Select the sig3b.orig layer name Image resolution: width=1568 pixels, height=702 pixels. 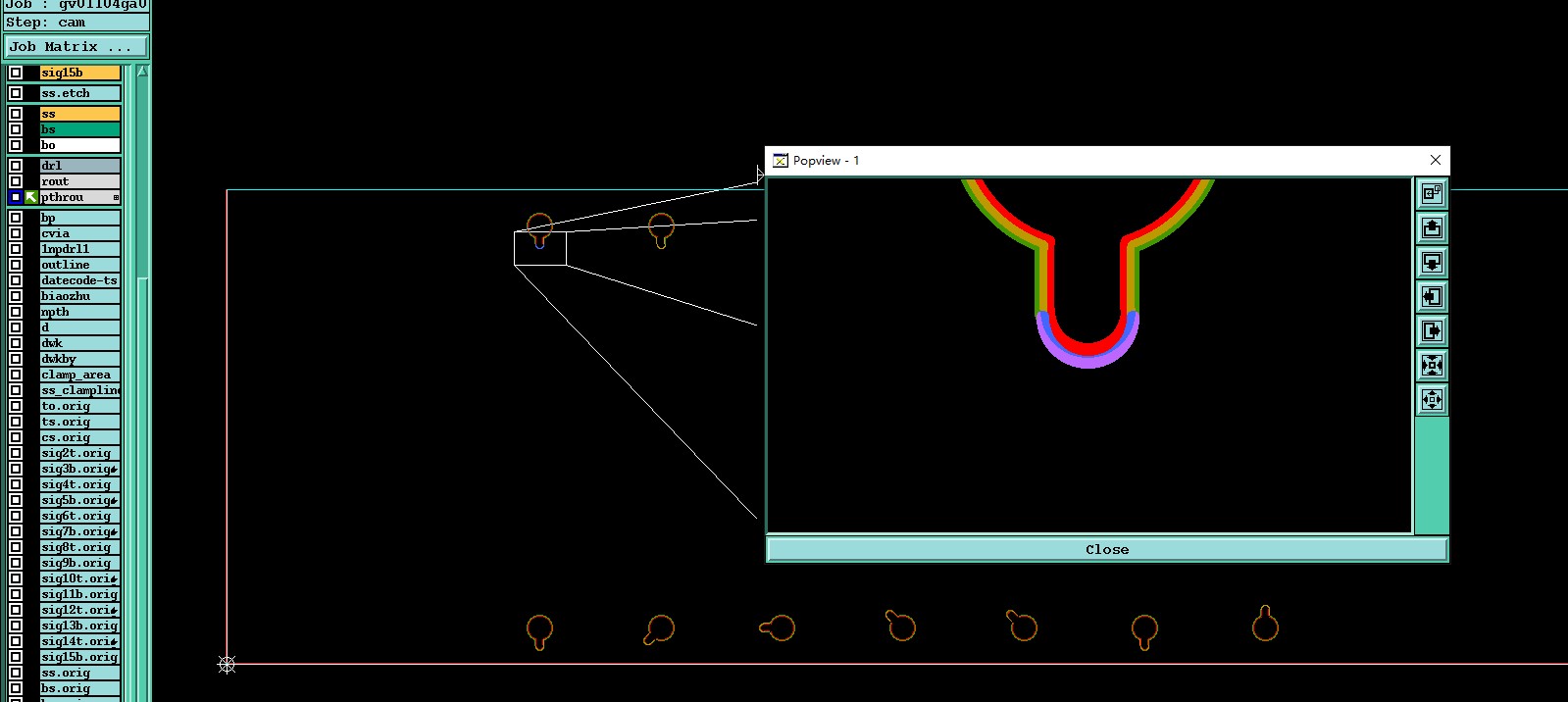[x=79, y=469]
